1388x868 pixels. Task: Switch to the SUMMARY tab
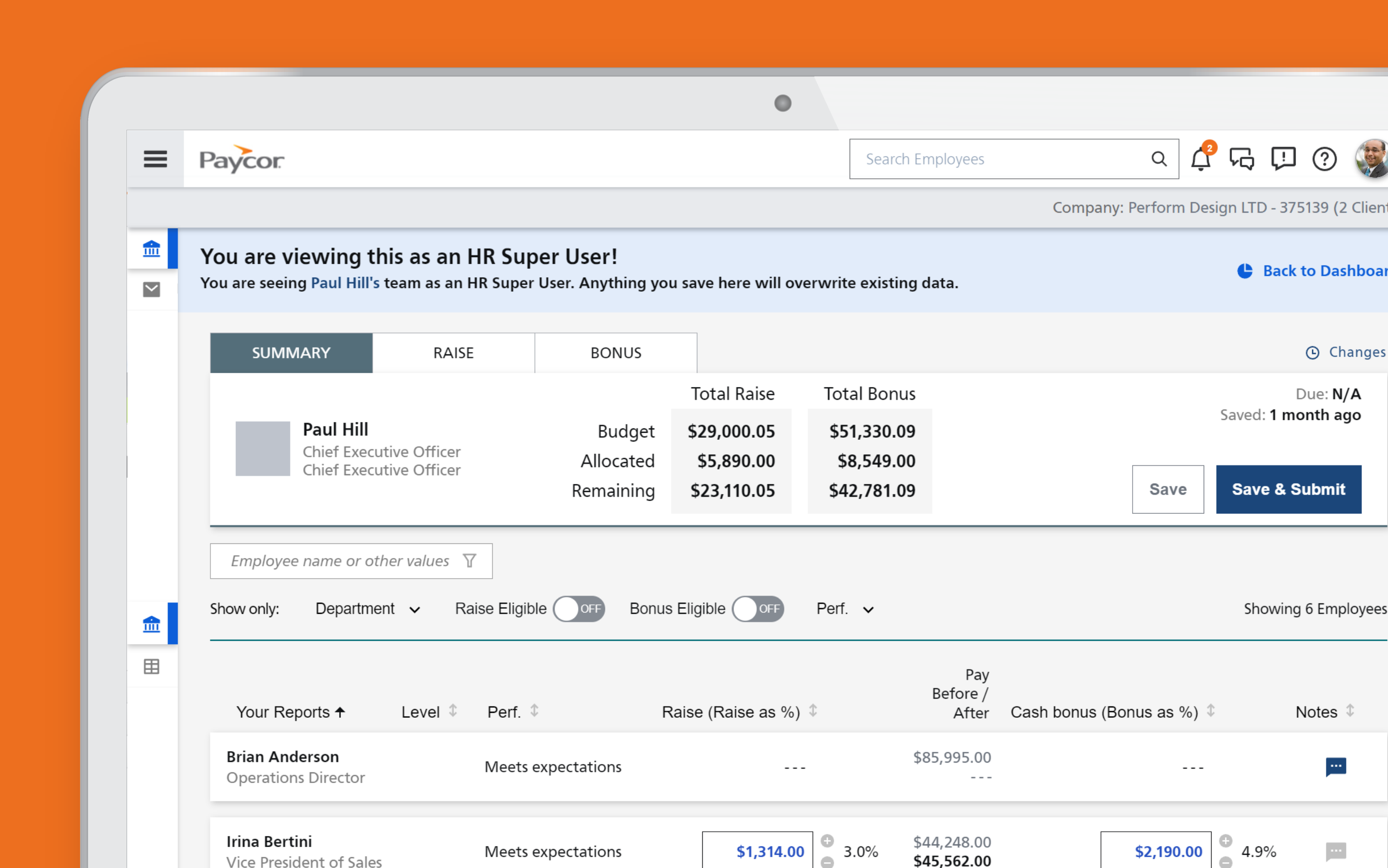[291, 352]
